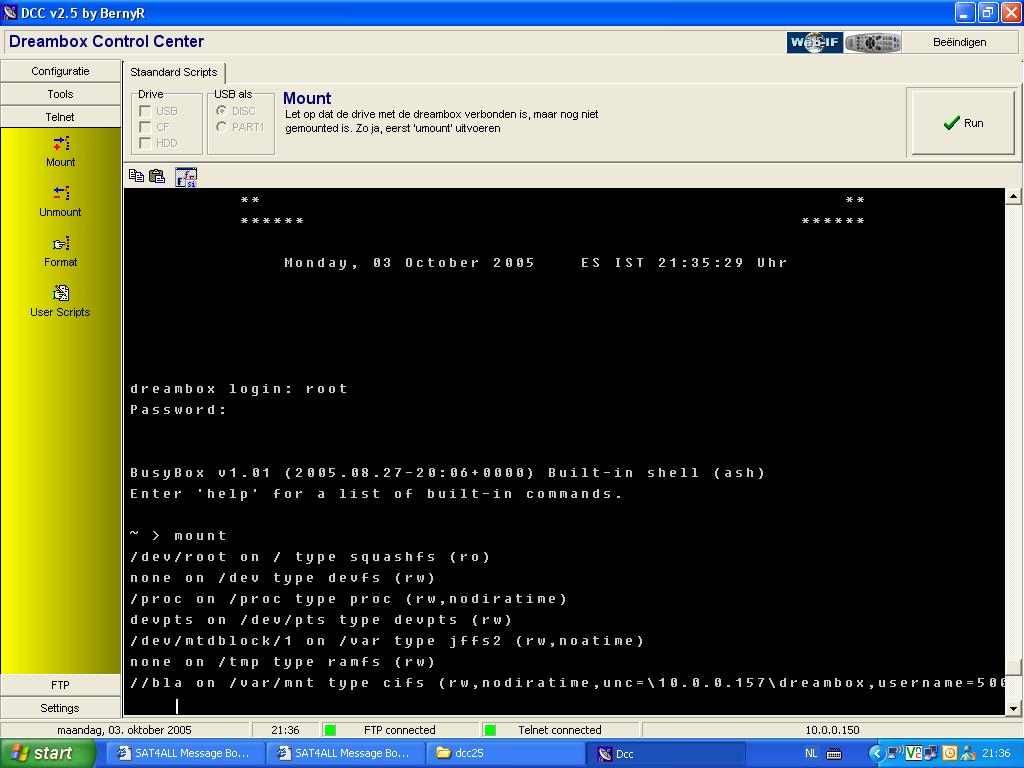Switch to first SAT4ALL Message Board taskbar item
The width and height of the screenshot is (1024, 768).
click(185, 754)
